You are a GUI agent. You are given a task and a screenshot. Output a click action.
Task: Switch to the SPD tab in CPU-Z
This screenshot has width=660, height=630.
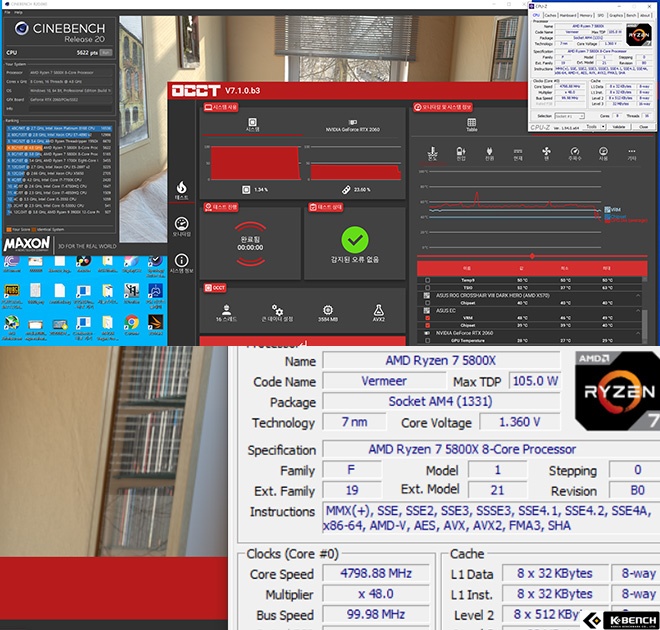[601, 15]
